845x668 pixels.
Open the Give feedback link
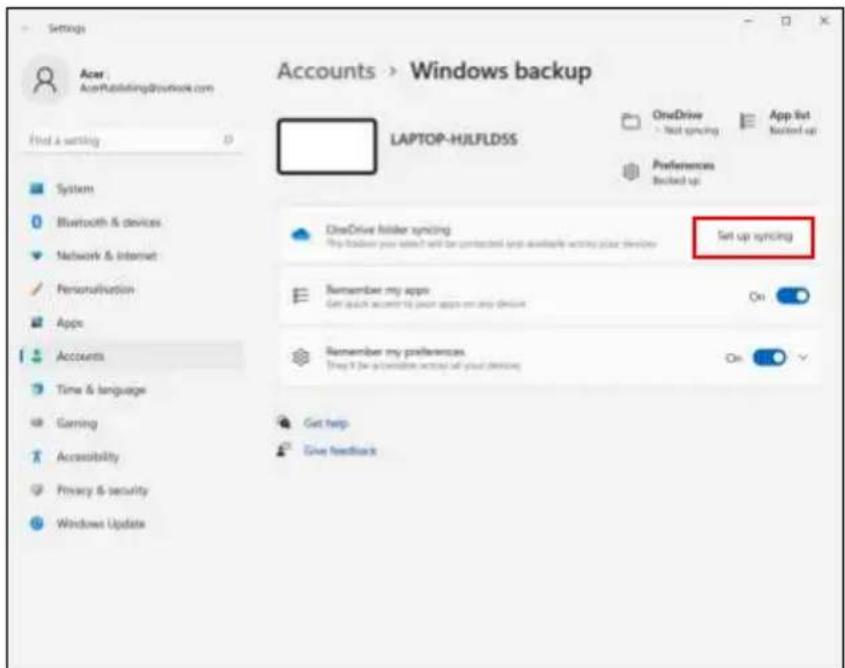pyautogui.click(x=340, y=450)
